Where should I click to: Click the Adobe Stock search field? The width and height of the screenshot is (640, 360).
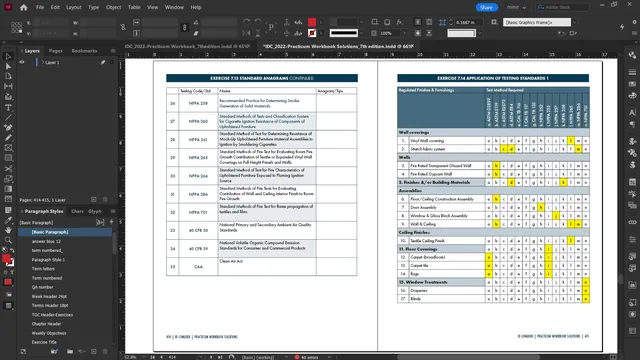click(562, 7)
